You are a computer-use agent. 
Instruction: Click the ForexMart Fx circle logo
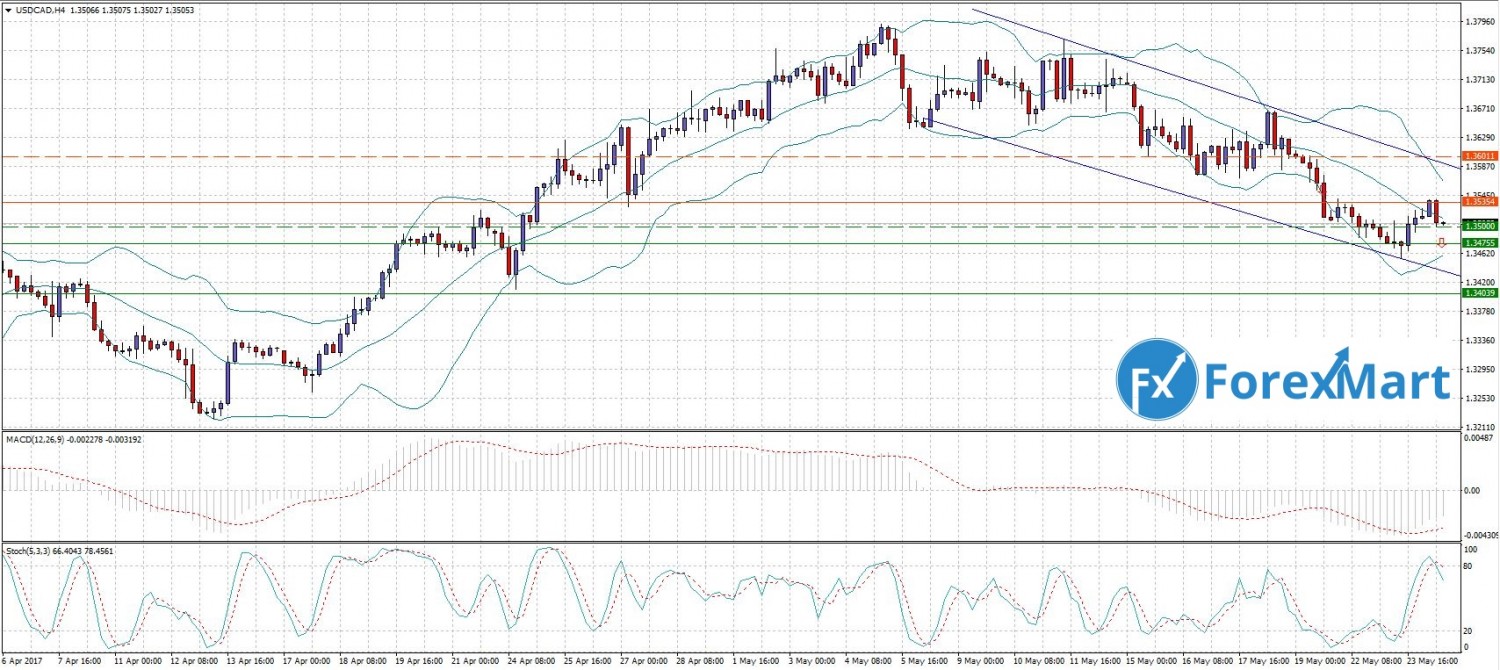point(1157,380)
